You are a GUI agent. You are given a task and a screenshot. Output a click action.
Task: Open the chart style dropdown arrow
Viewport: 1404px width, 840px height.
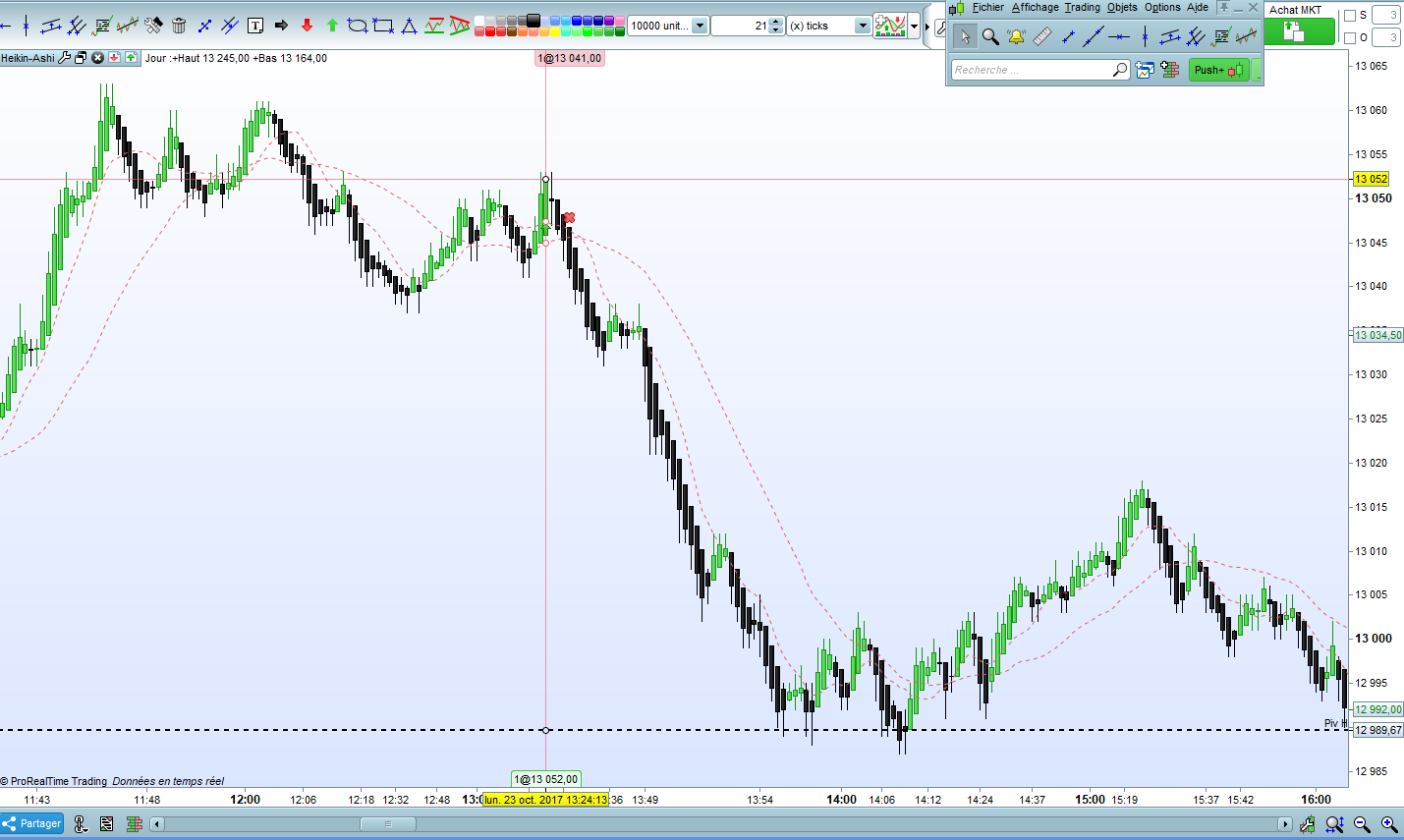(x=915, y=26)
